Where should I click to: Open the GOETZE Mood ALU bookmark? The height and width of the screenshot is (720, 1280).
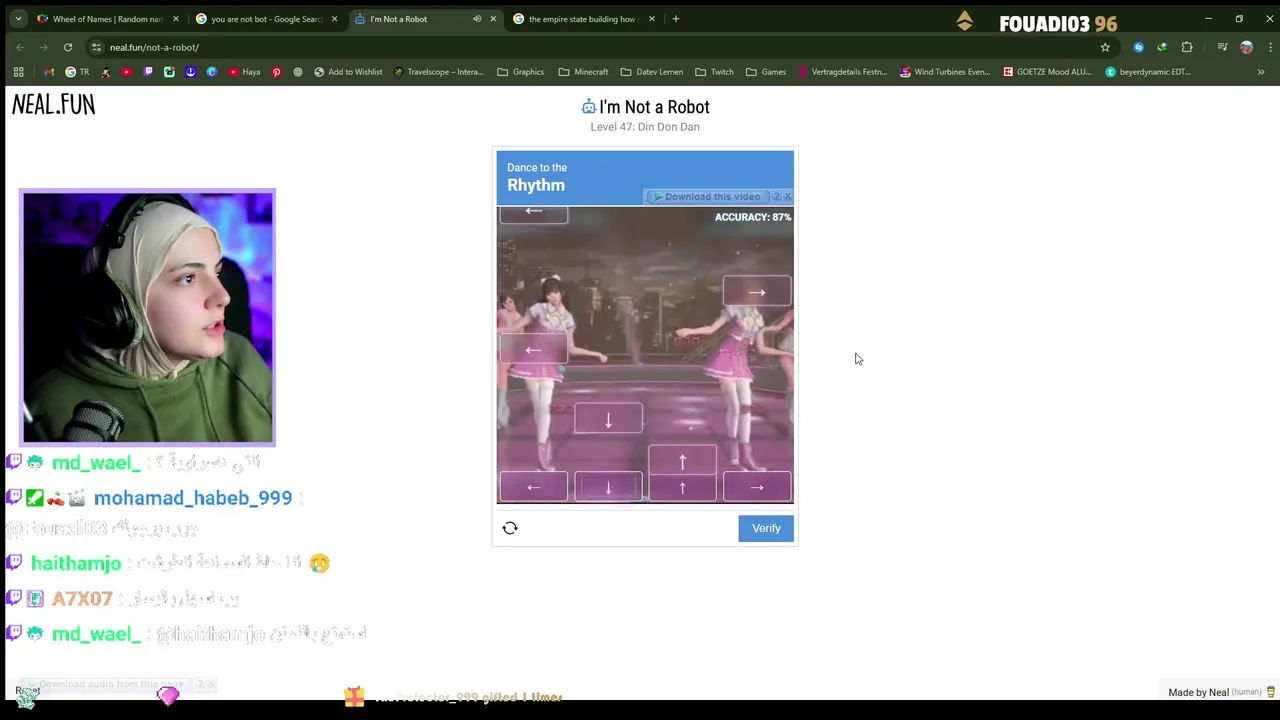1047,72
